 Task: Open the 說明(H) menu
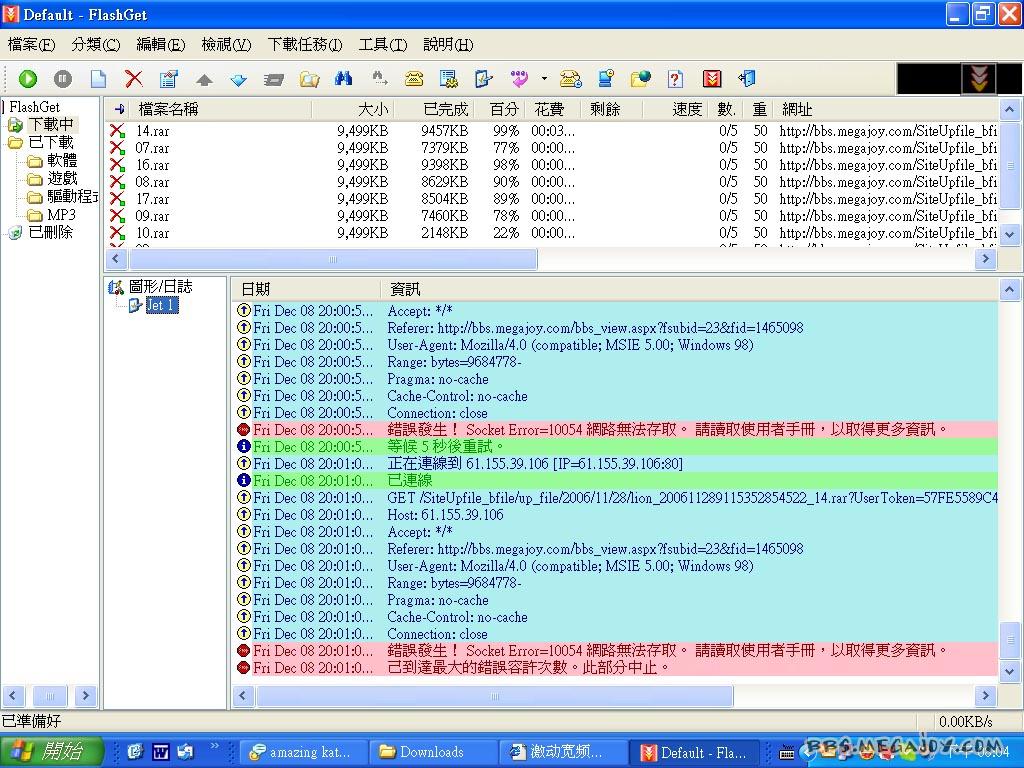tap(448, 44)
